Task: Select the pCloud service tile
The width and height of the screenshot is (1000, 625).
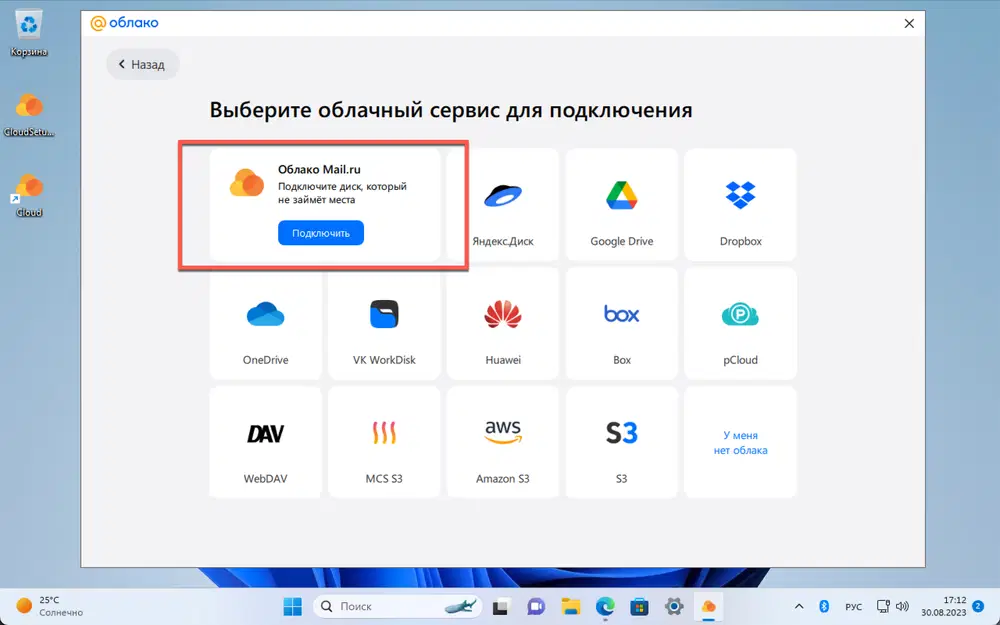Action: pyautogui.click(x=740, y=323)
